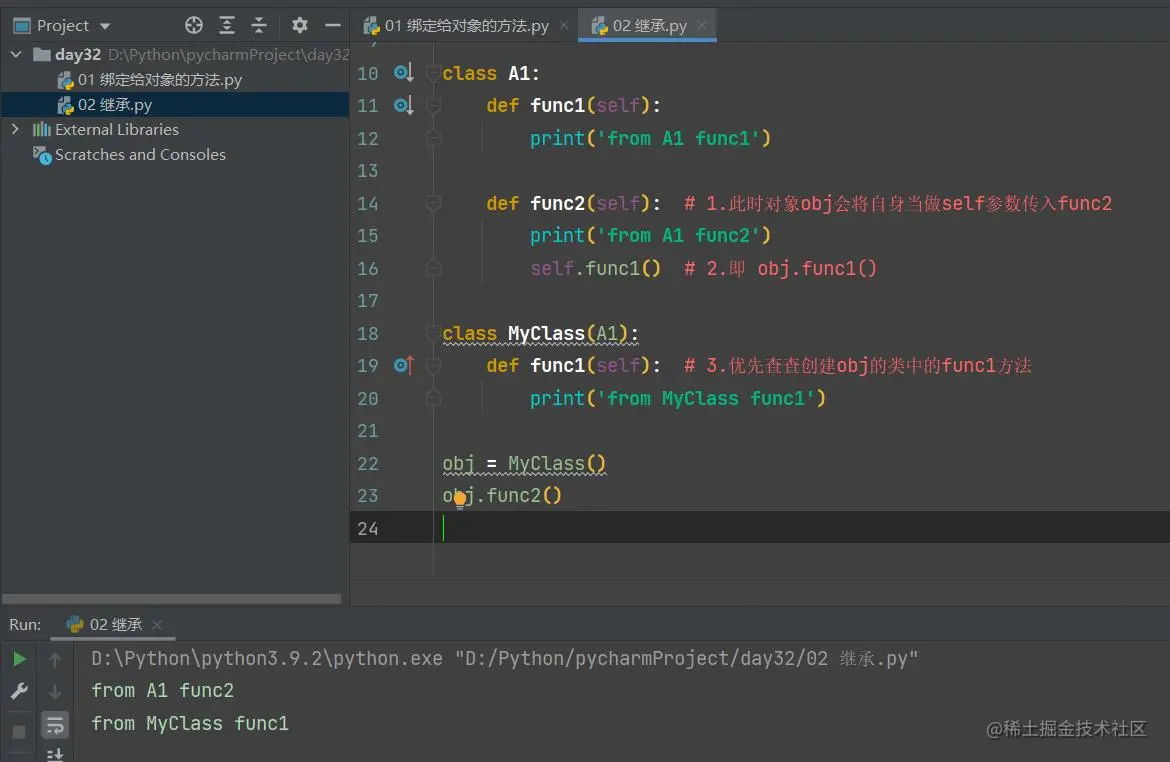Select 01 绑定给对象的方法.py in project tree

[x=160, y=80]
